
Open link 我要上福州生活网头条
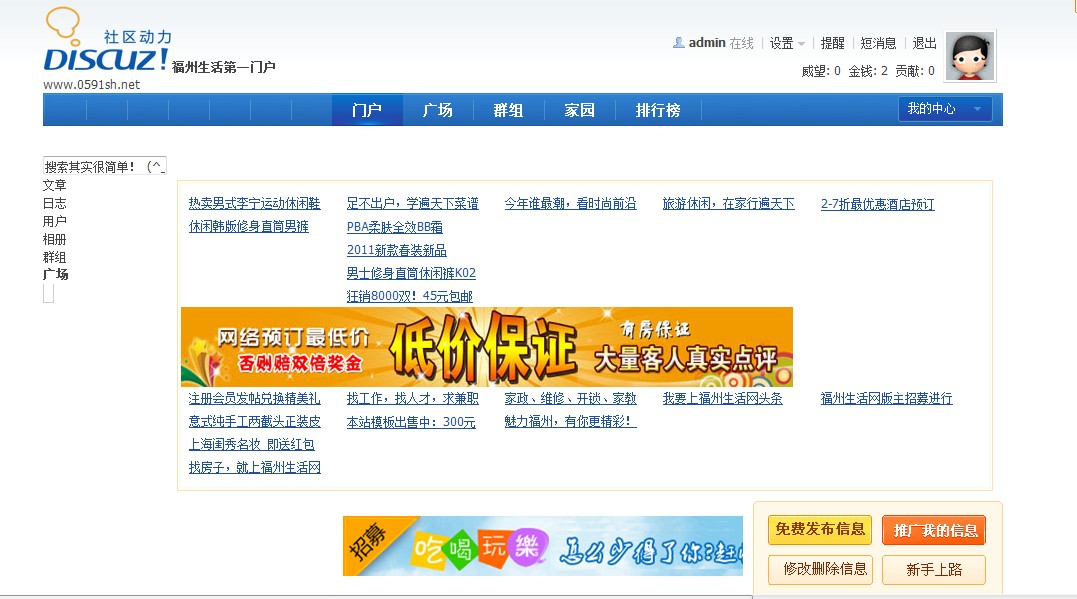(722, 398)
